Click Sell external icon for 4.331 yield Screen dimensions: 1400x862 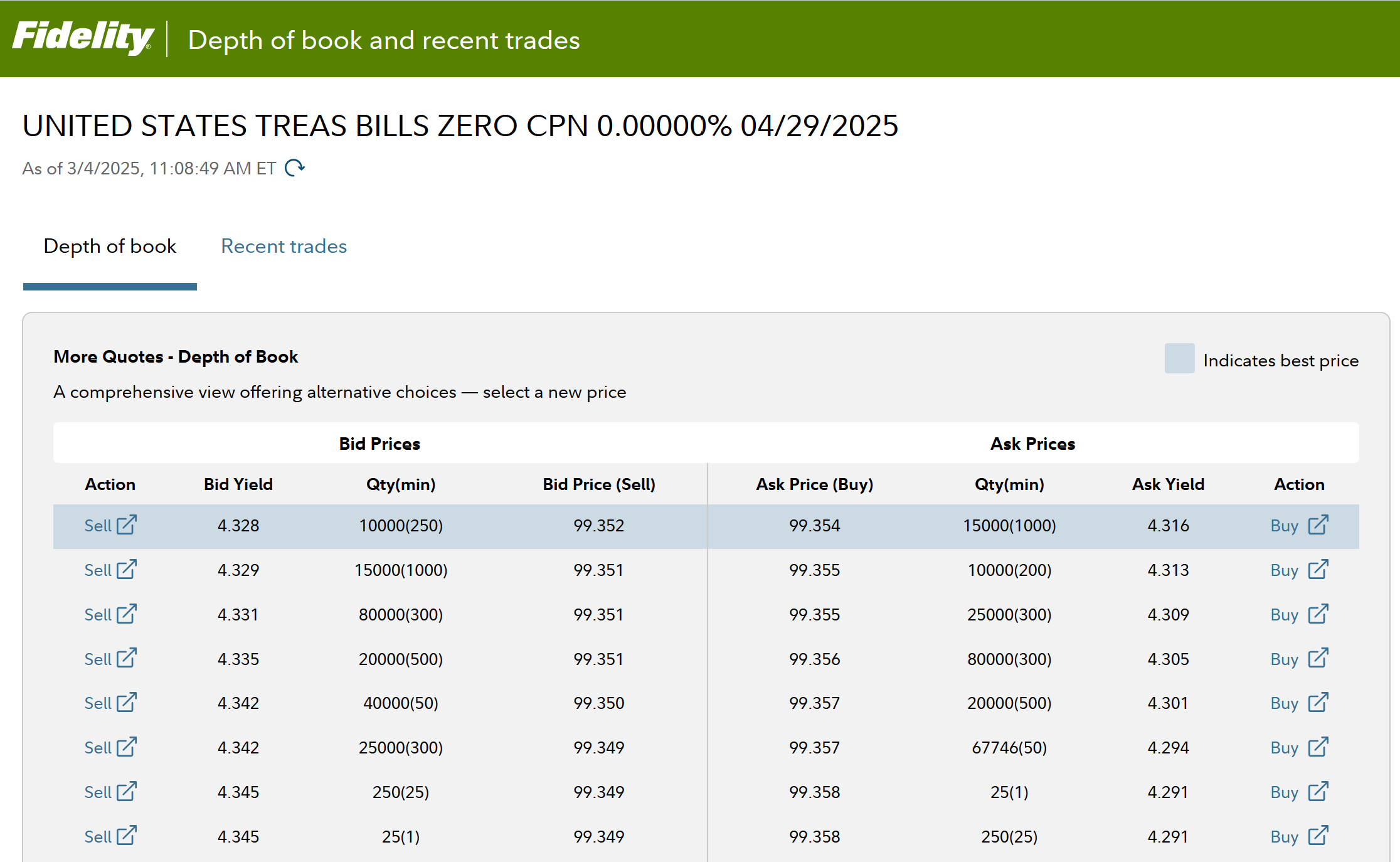(x=127, y=614)
